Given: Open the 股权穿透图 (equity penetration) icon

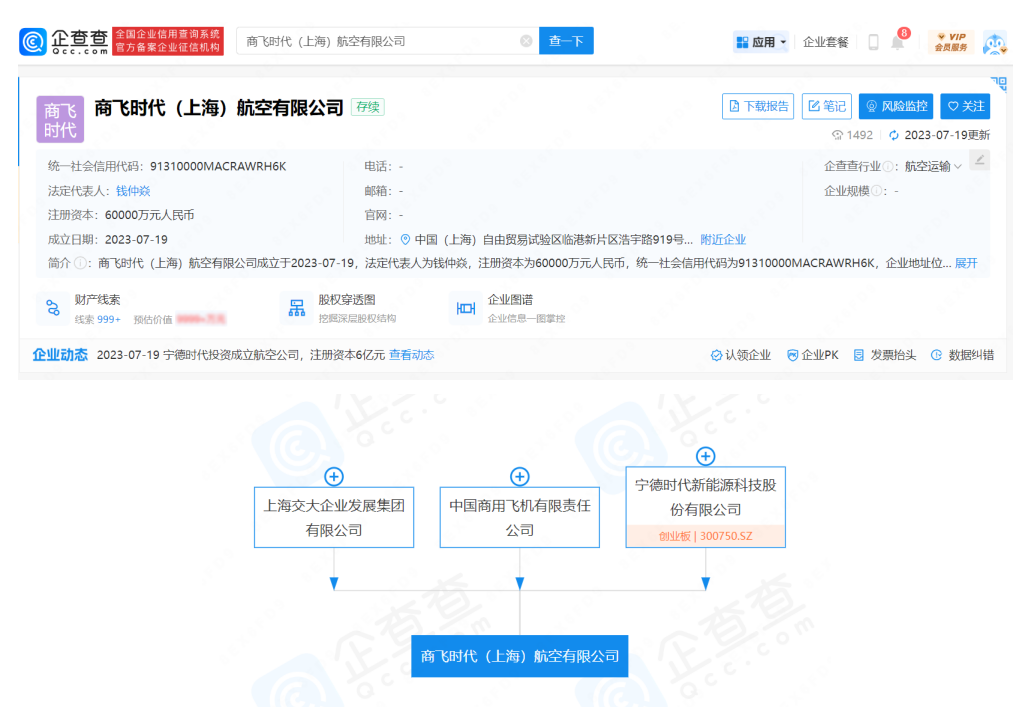Looking at the screenshot, I should click(x=296, y=310).
